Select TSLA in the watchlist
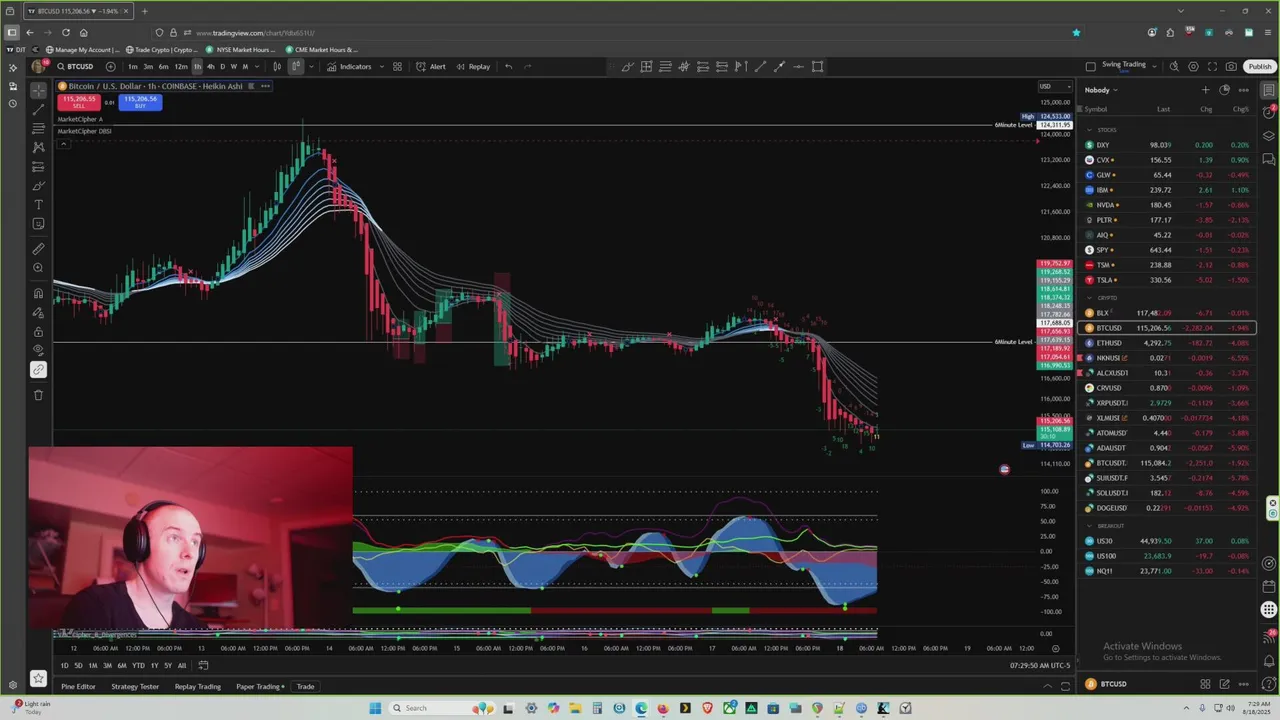The width and height of the screenshot is (1280, 720). pos(1168,280)
